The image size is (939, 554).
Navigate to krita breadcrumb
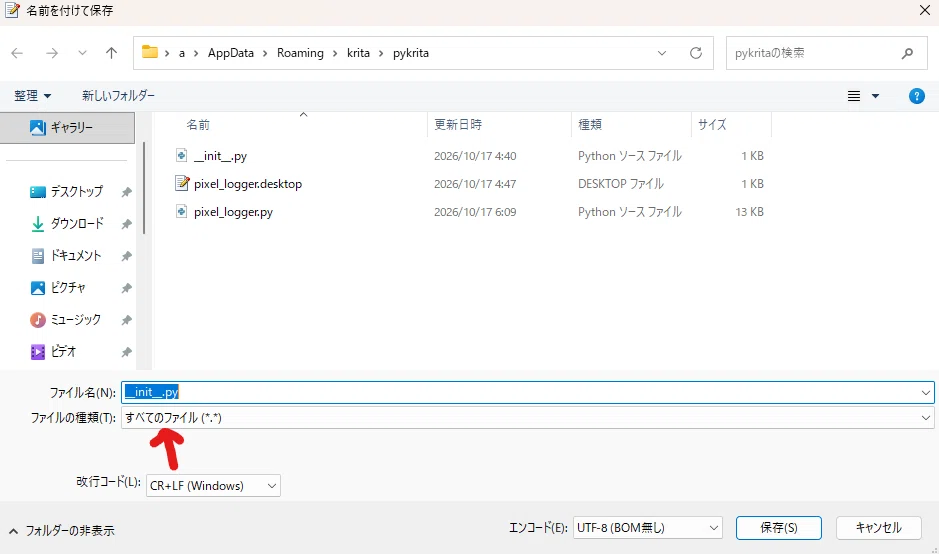pyautogui.click(x=358, y=53)
